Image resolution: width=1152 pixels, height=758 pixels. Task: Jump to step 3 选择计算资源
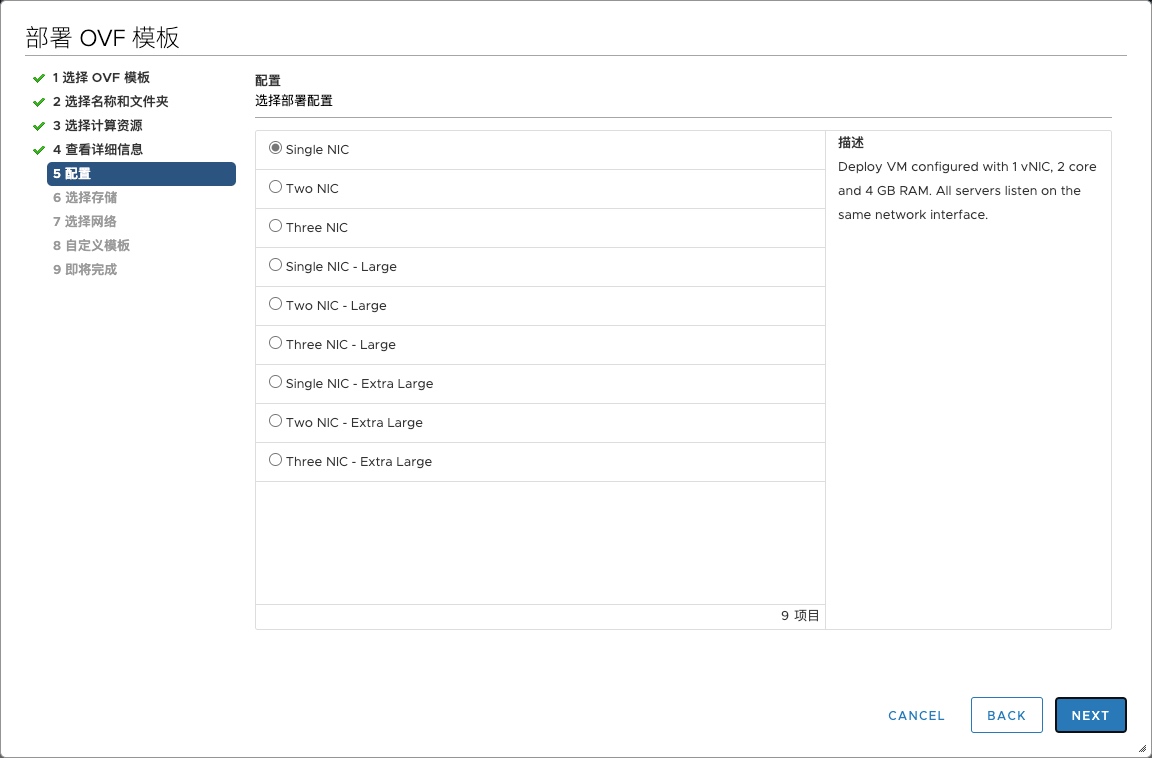coord(97,126)
